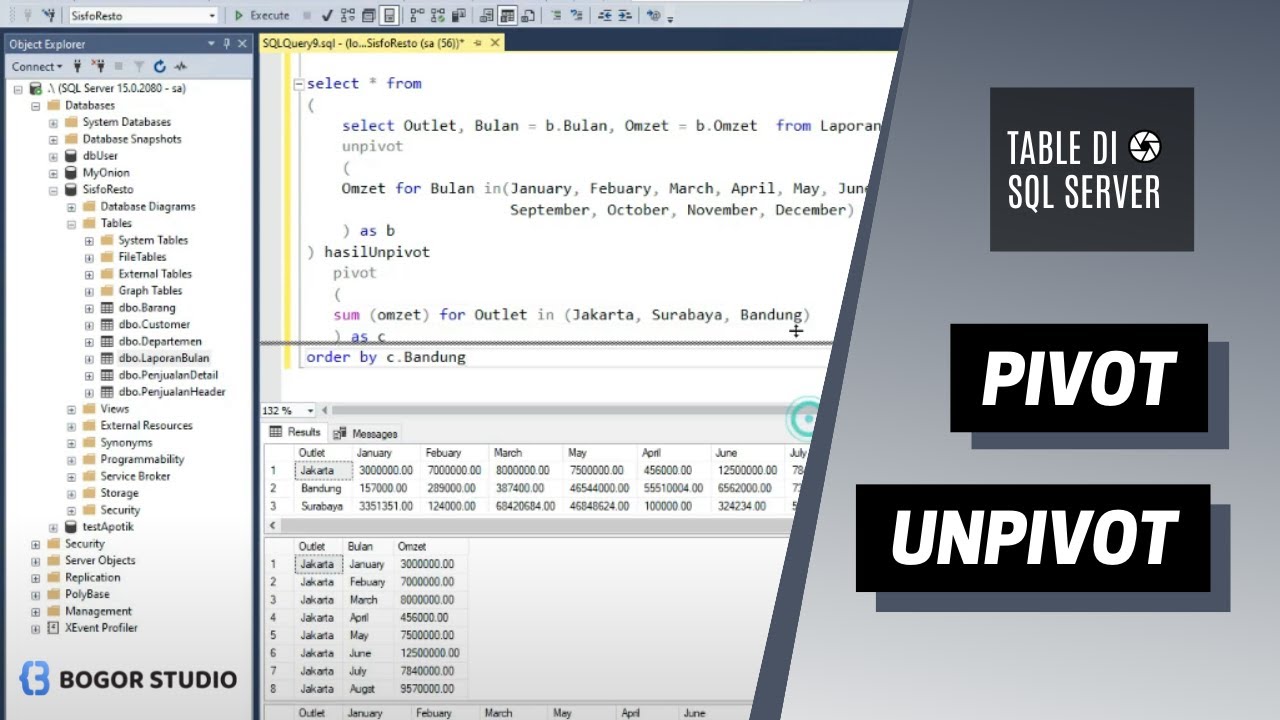Expand the System Databases folder
This screenshot has height=720, width=1280.
[53, 122]
